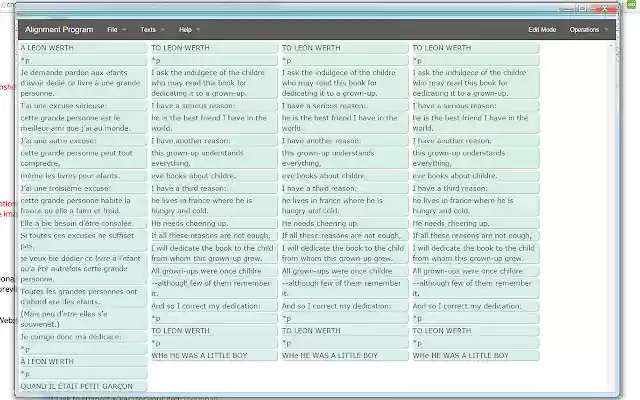The height and width of the screenshot is (400, 640).
Task: Select 'WHe HE WAS A LITTLE BOY' in third column
Action: pos(344,356)
